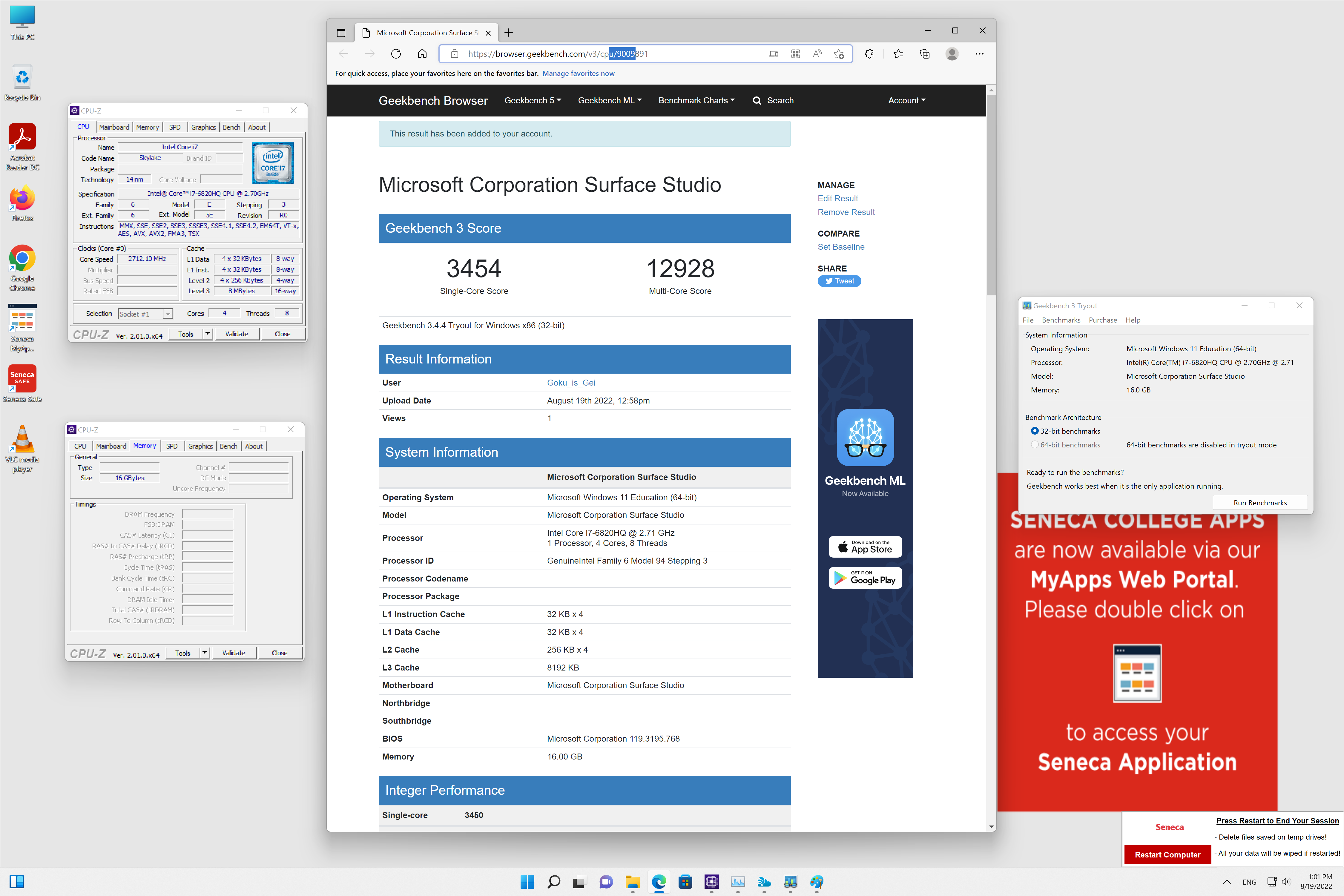Click the Windows Start button
Screen dimensions: 1344x896
527,882
